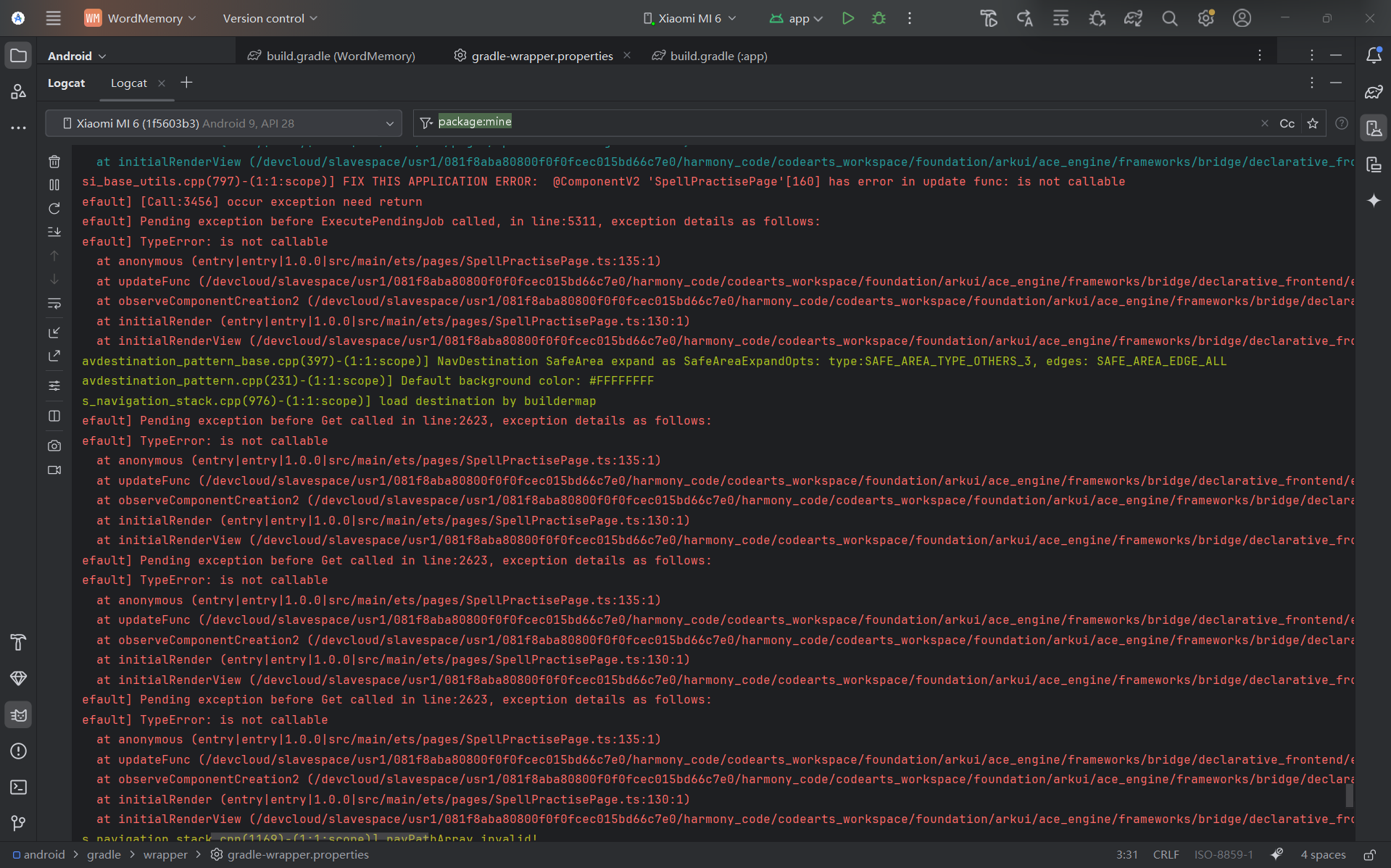Viewport: 1391px width, 868px height.
Task: Click the gradle breadcrumb in status bar
Action: (x=104, y=854)
